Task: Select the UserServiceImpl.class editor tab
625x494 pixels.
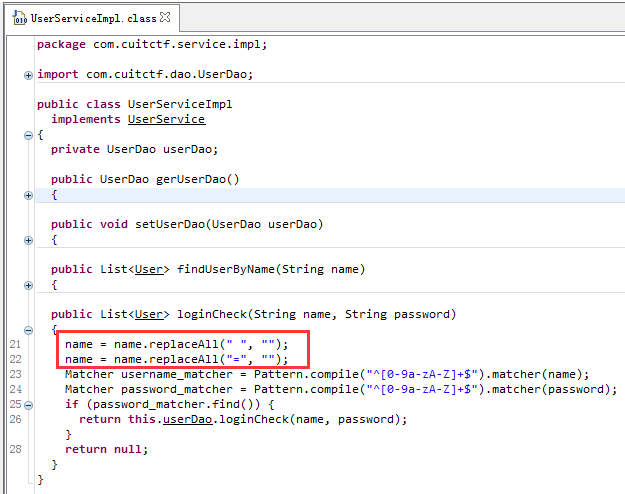Action: (93, 17)
